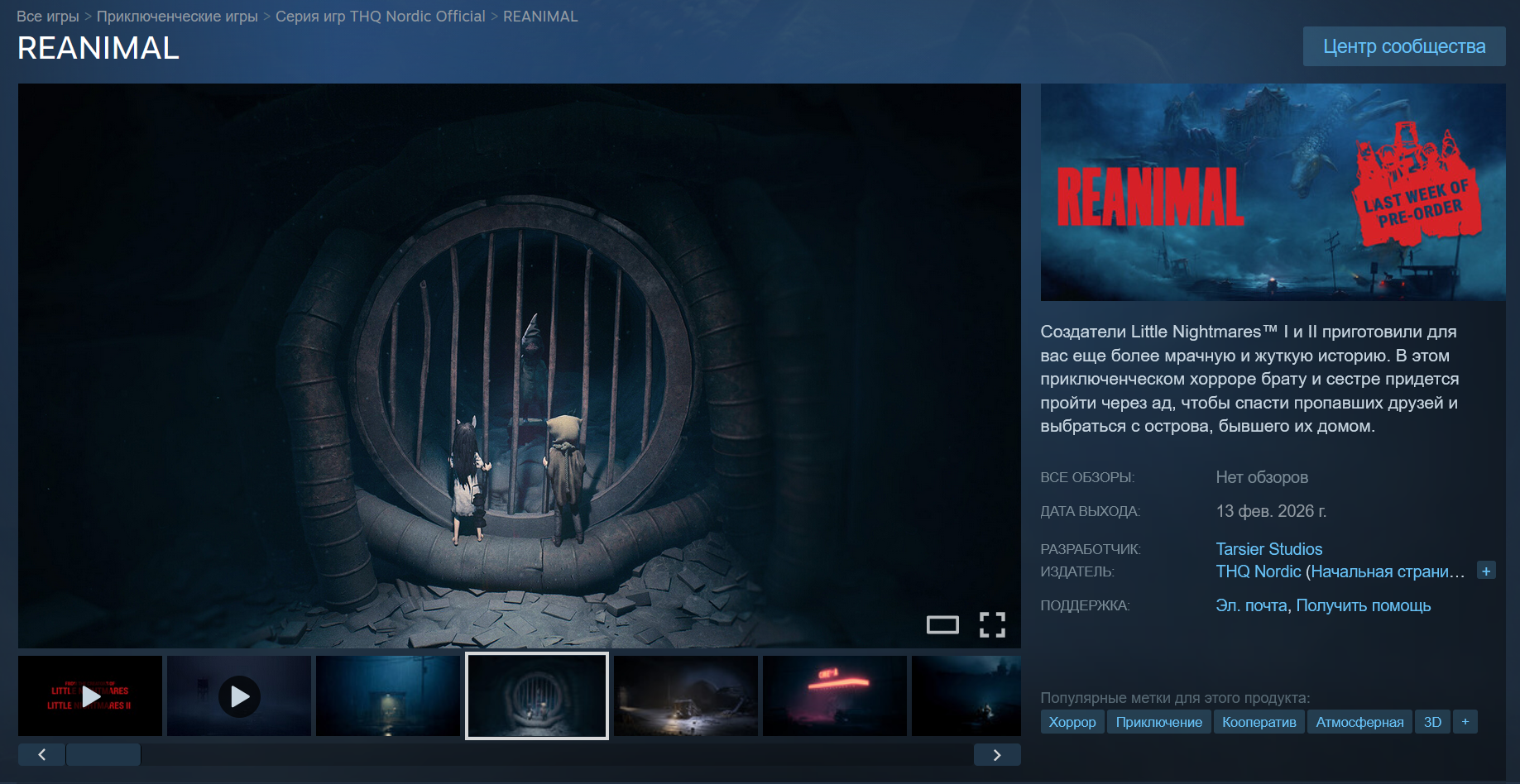Select the red neon sign screenshot thumbnail
Viewport: 1520px width, 784px height.
point(835,696)
